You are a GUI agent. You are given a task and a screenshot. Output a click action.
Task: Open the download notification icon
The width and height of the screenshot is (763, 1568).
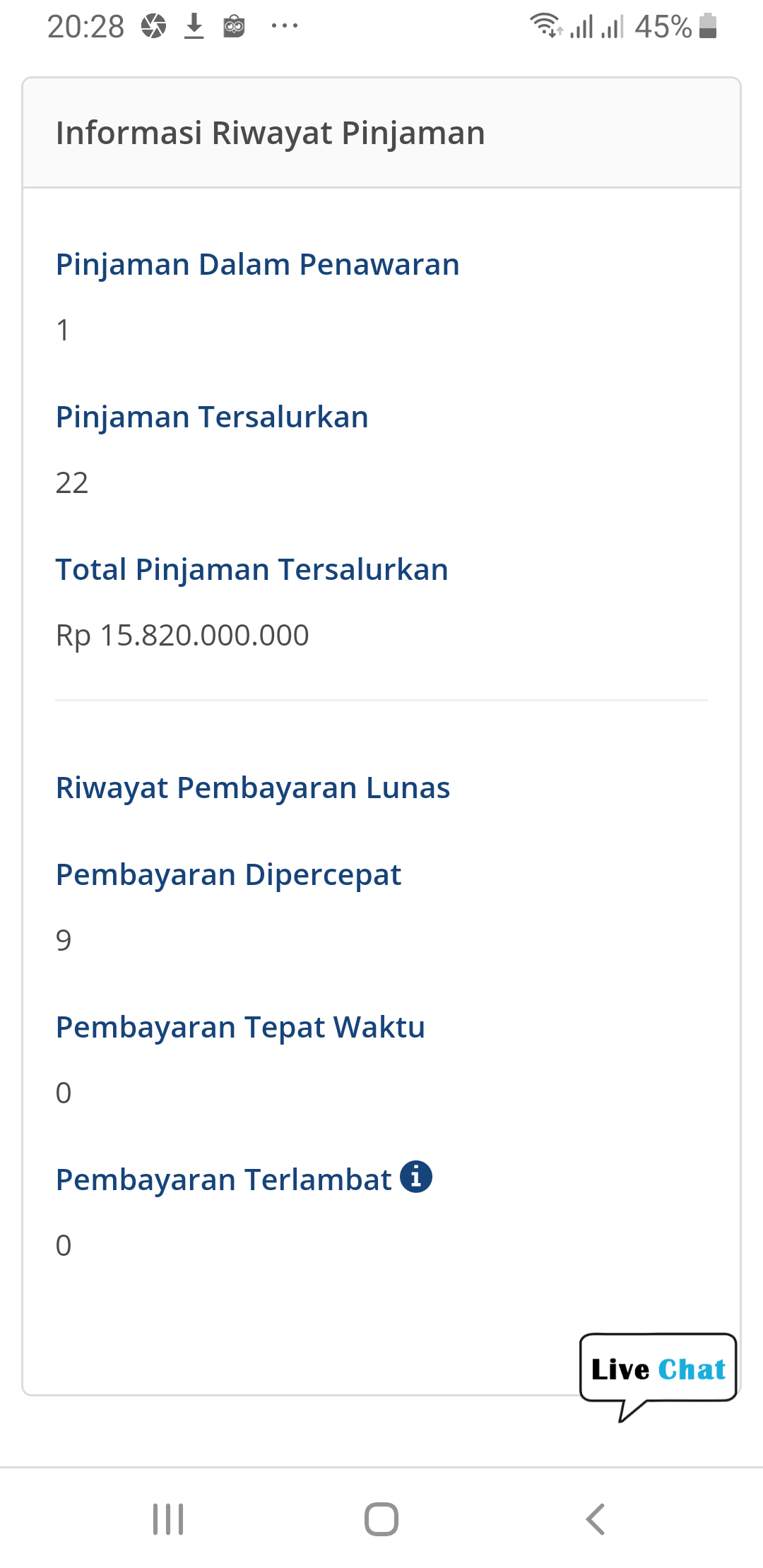coord(194,25)
